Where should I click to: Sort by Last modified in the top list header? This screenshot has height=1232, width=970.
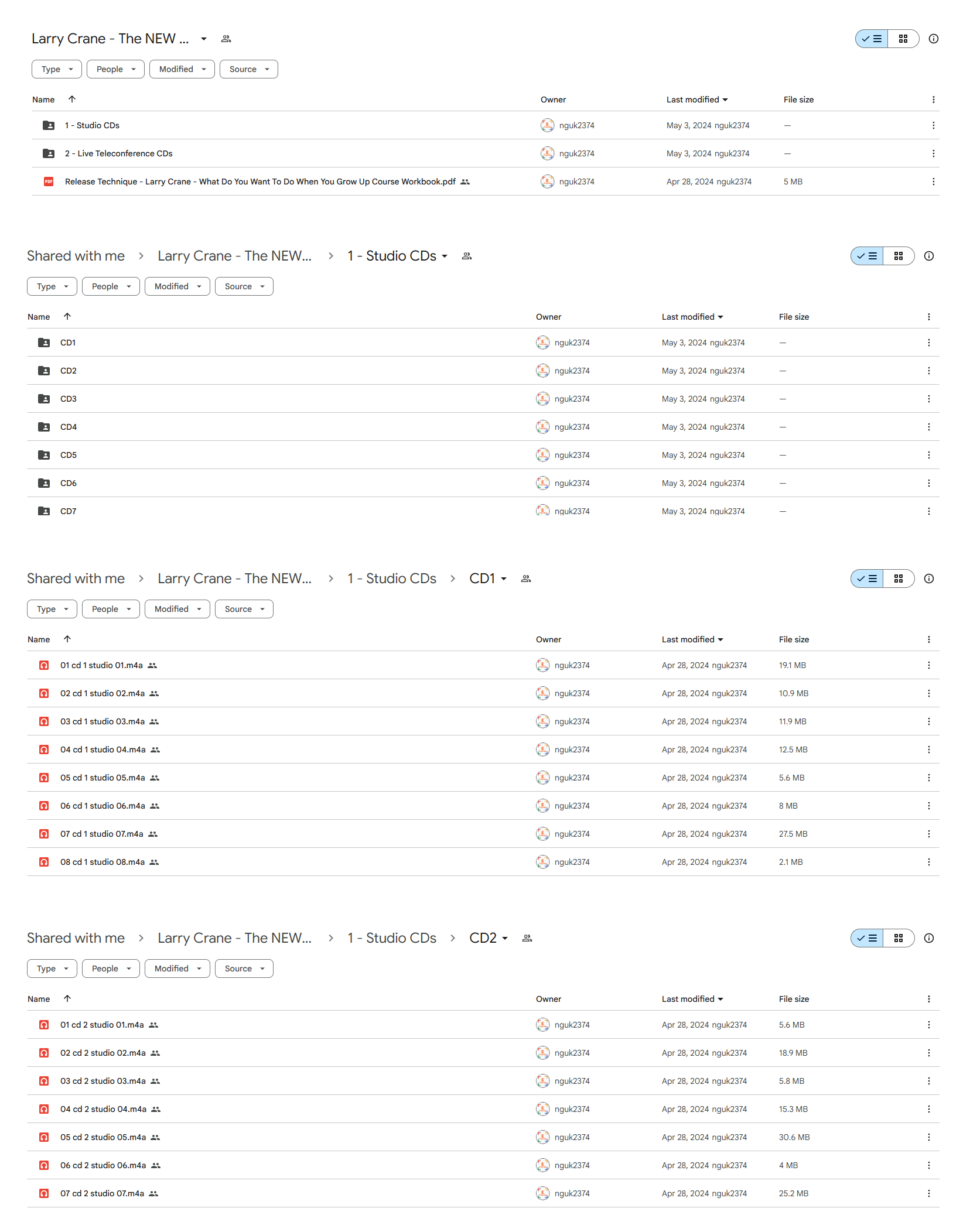(697, 100)
